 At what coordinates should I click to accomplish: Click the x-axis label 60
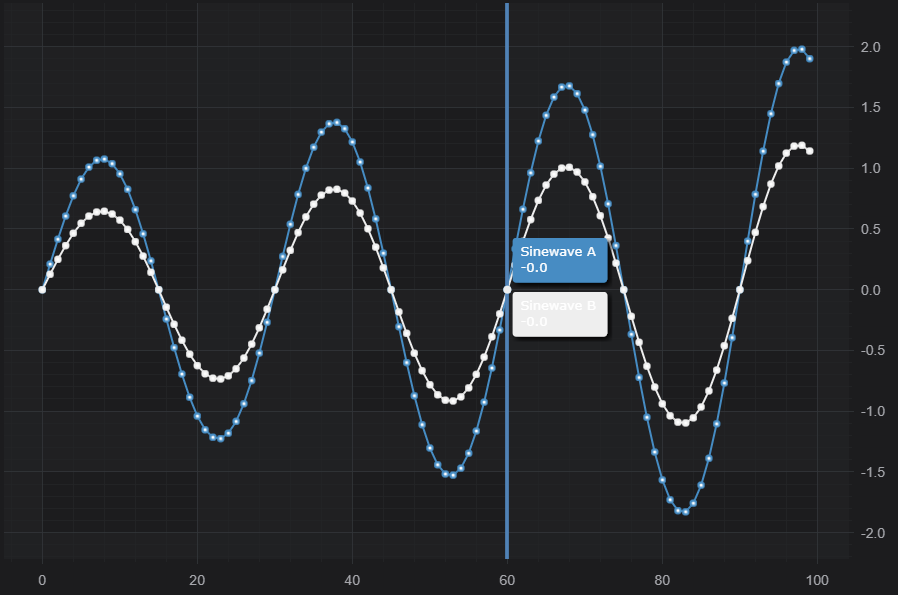(507, 580)
